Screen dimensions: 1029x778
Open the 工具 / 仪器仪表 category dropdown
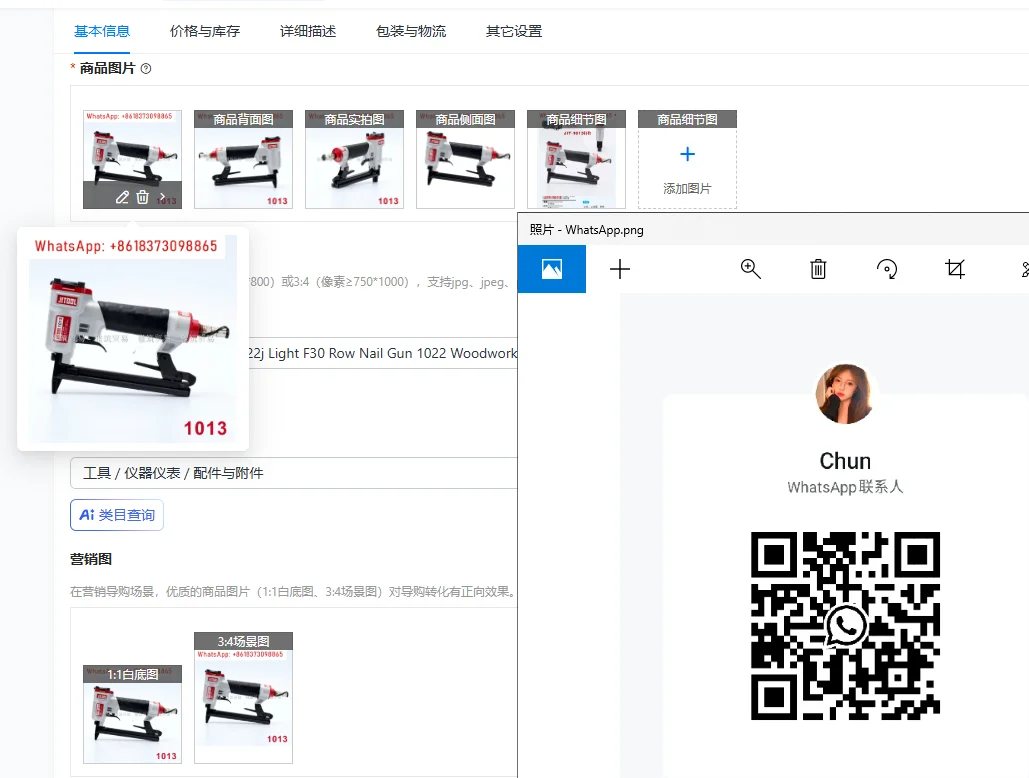[x=294, y=473]
